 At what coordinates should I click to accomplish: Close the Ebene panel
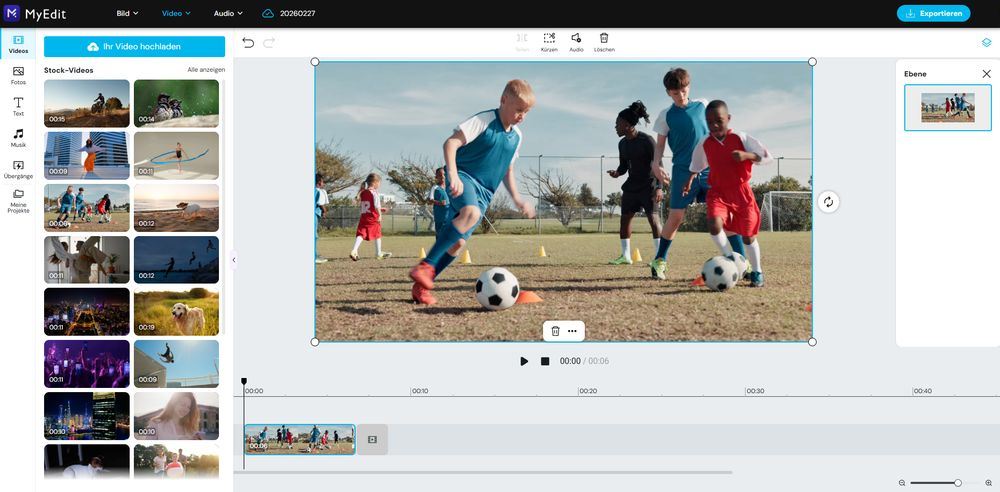[x=986, y=74]
